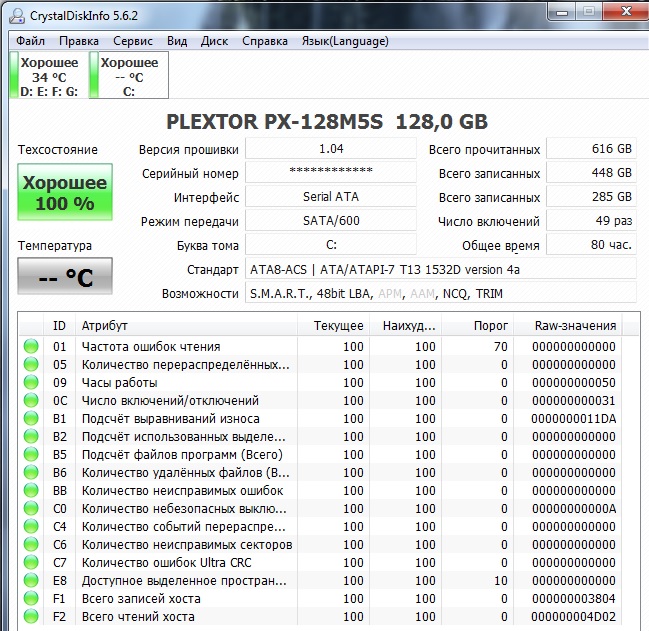
Task: Click the masked serial number field
Action: pos(331,173)
